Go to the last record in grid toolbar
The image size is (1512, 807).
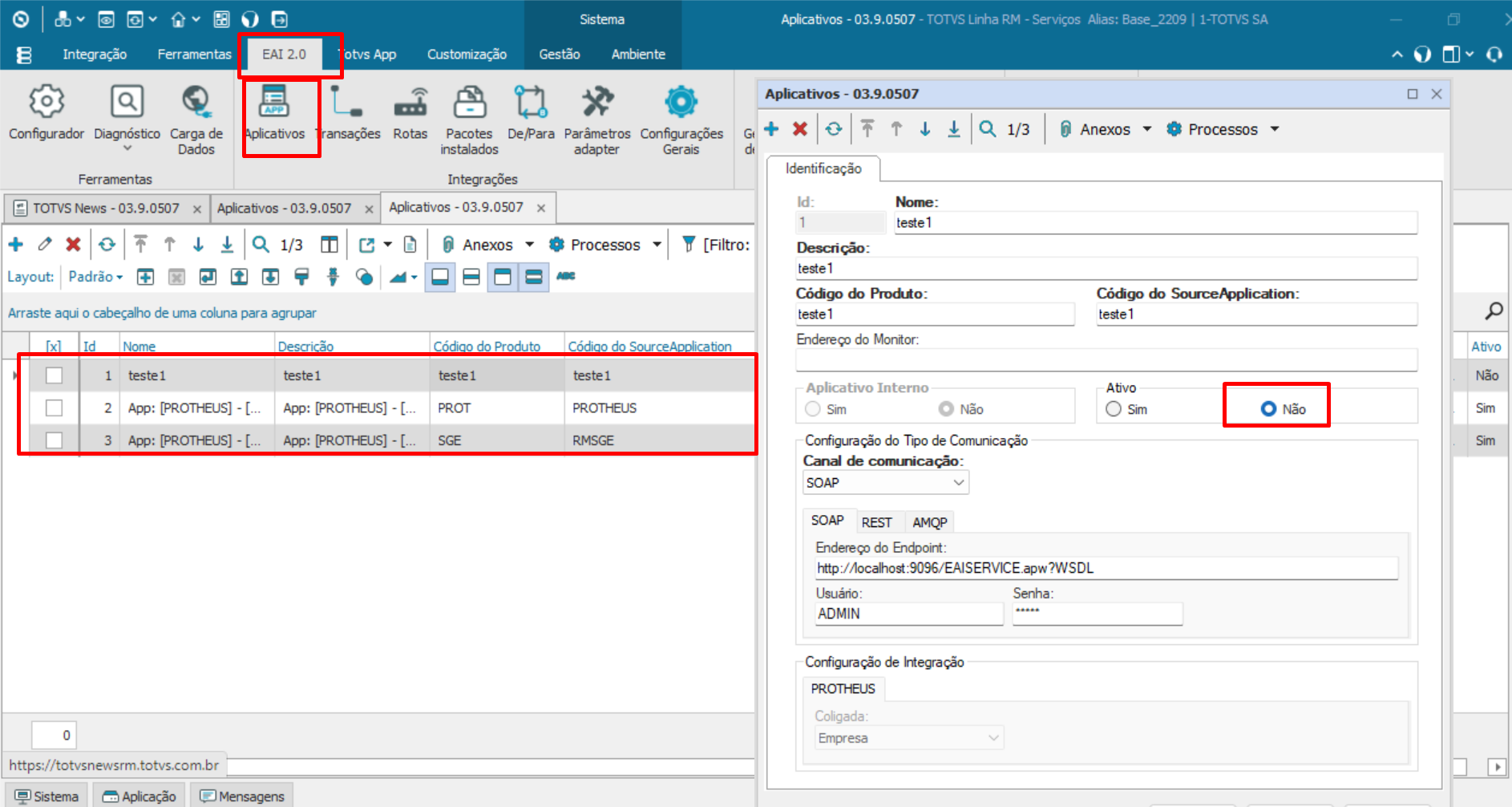pos(228,245)
